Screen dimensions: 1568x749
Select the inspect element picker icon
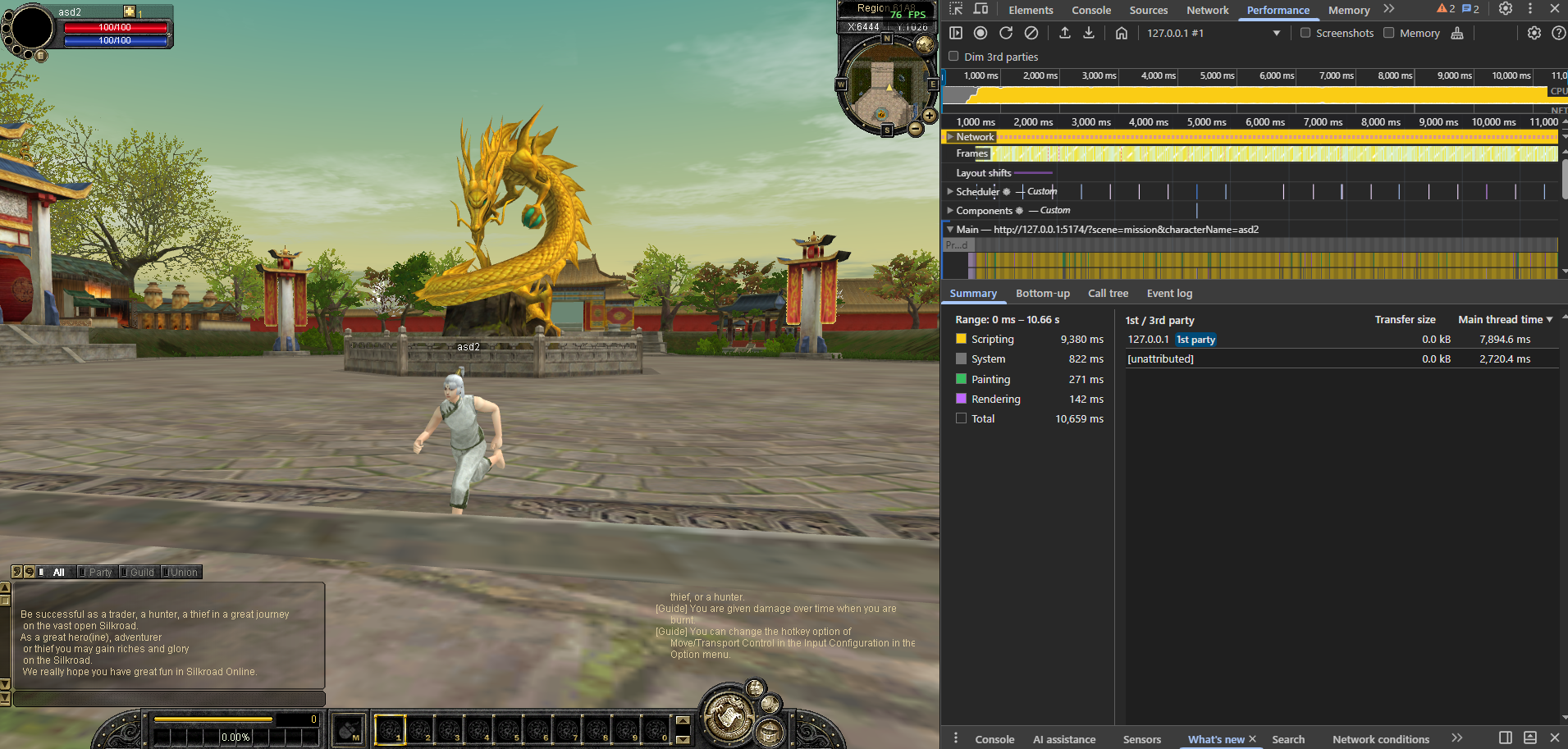point(956,9)
